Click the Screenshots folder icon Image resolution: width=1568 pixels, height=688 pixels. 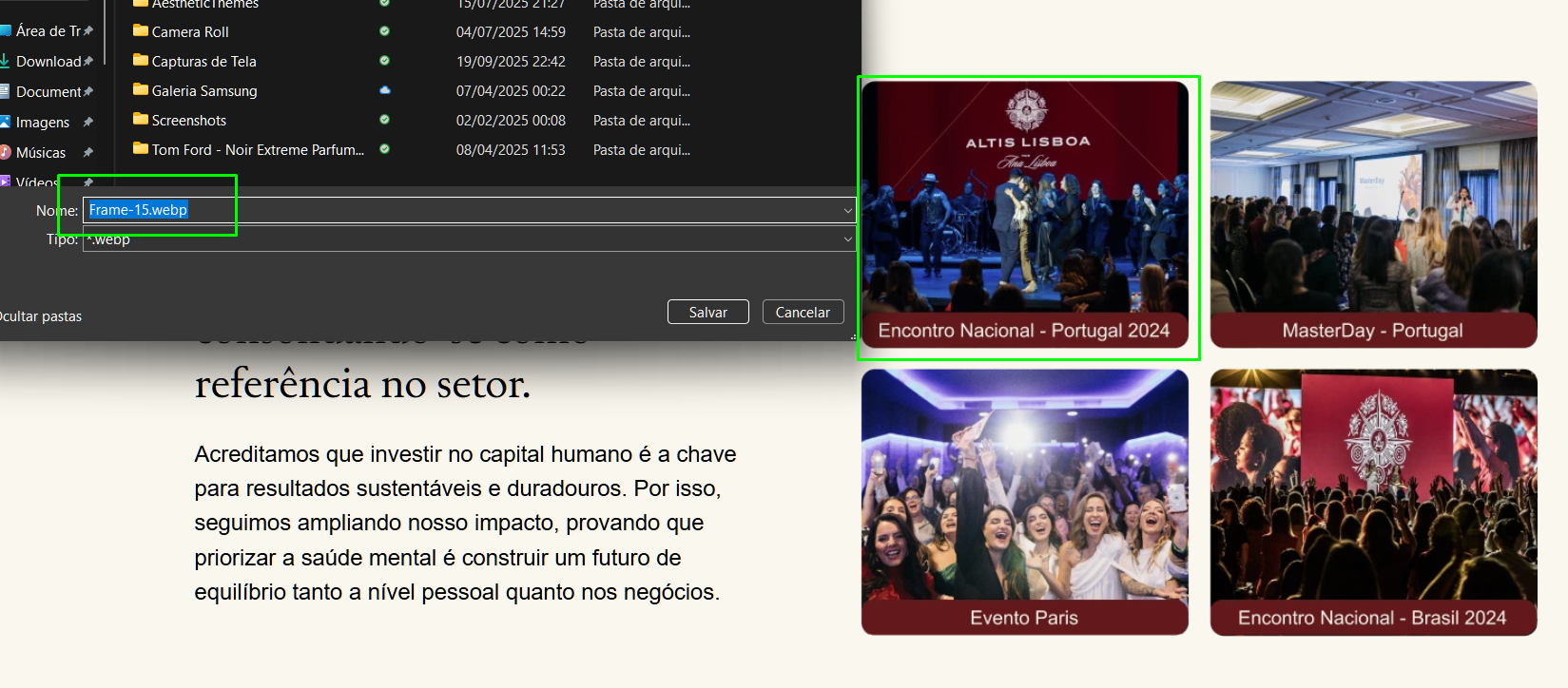[141, 119]
